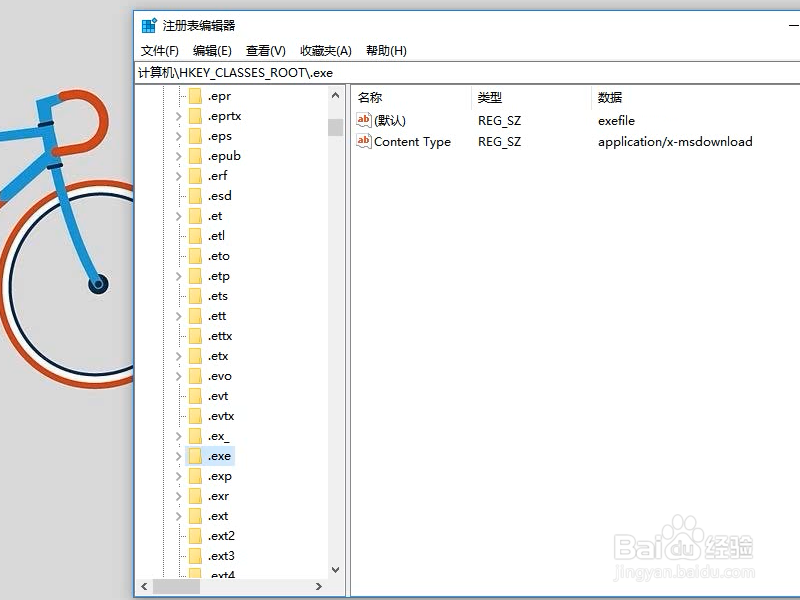Click the address bar path field

[x=467, y=73]
